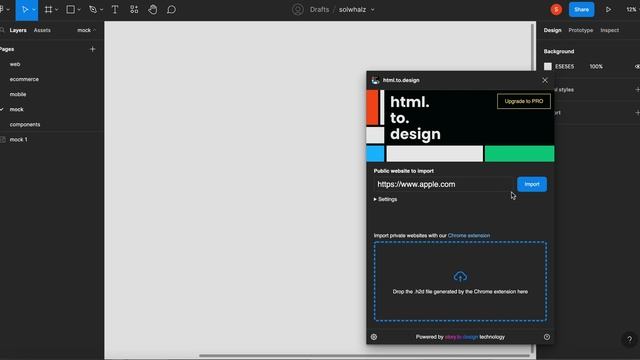Add a new page with plus icon
The image size is (640, 360).
pos(92,49)
